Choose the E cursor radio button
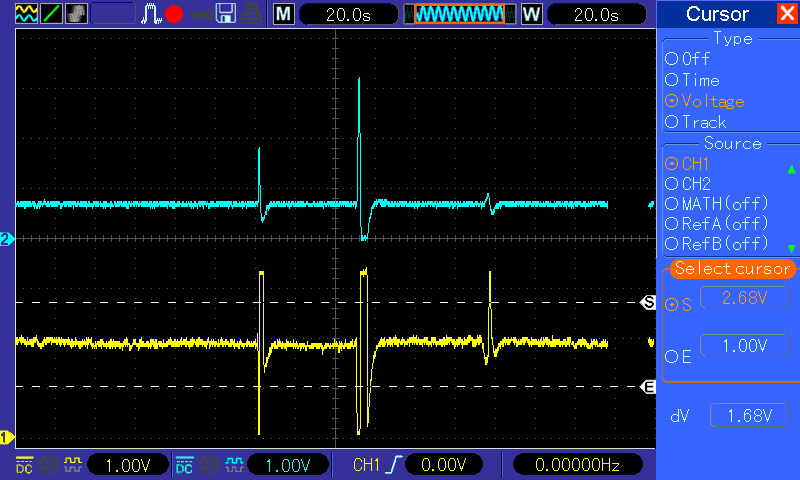 [678, 357]
